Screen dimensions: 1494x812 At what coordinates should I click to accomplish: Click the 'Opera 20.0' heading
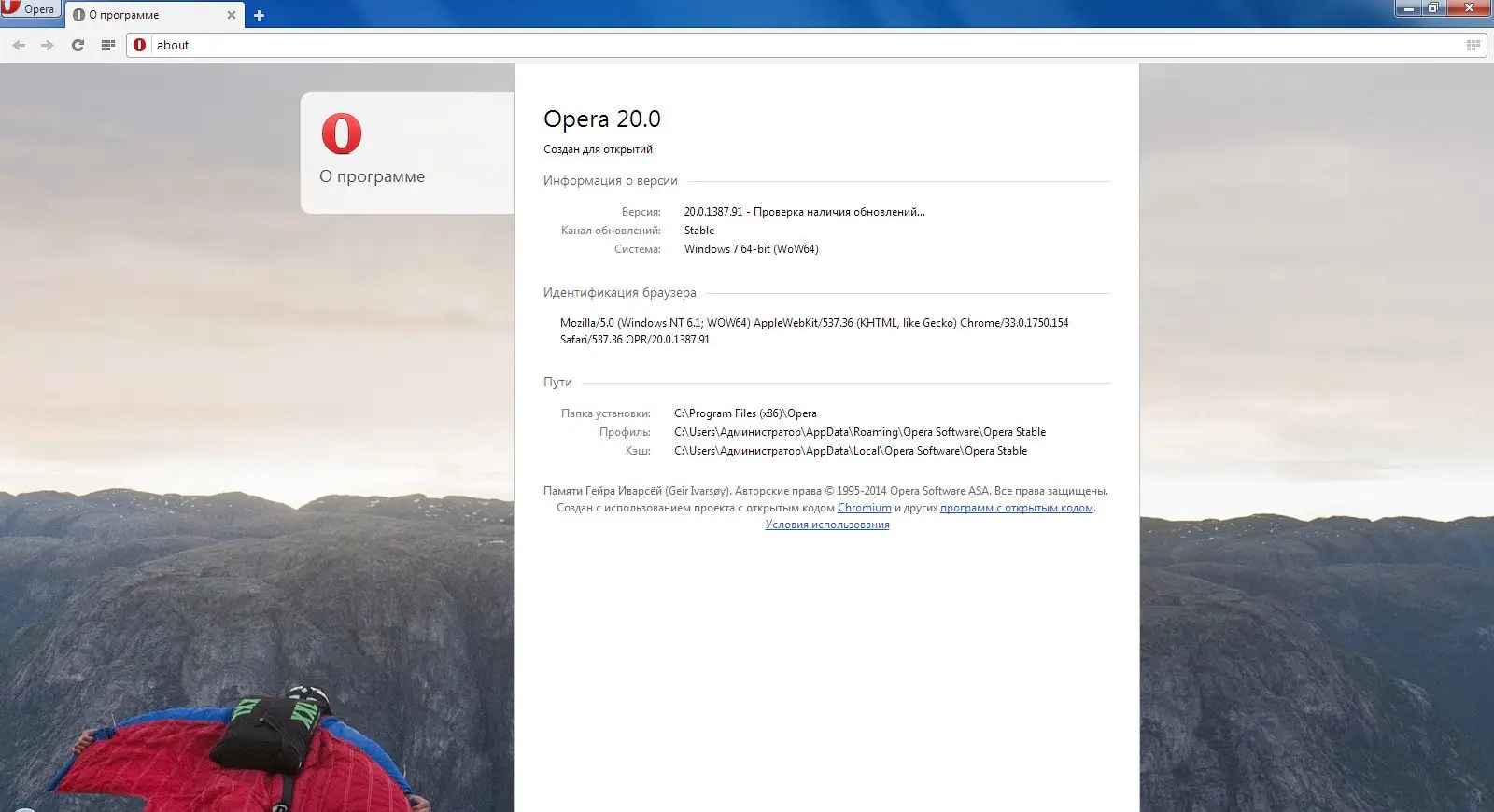pyautogui.click(x=602, y=119)
